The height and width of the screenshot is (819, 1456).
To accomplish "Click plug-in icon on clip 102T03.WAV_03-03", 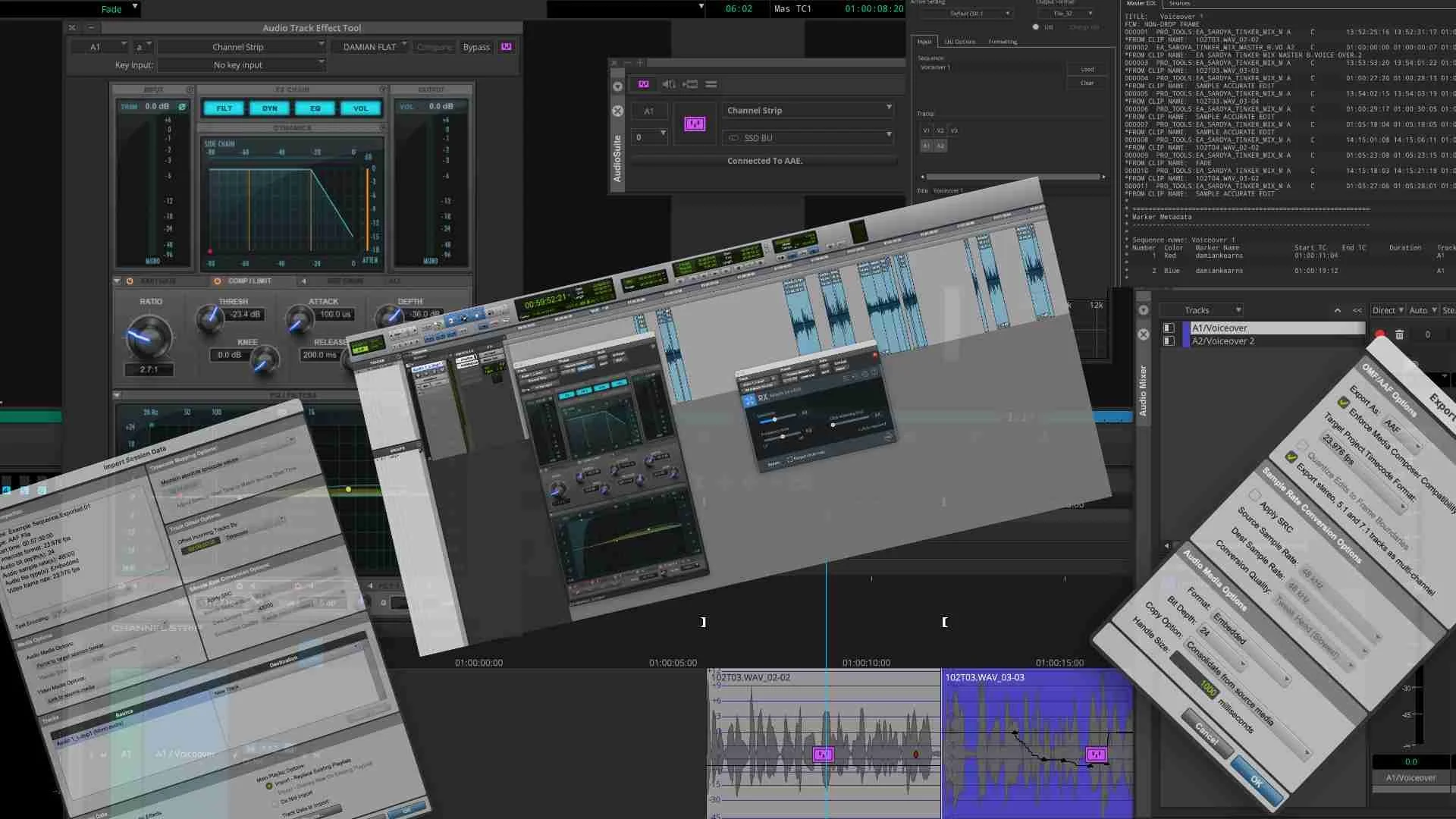I will [1097, 755].
